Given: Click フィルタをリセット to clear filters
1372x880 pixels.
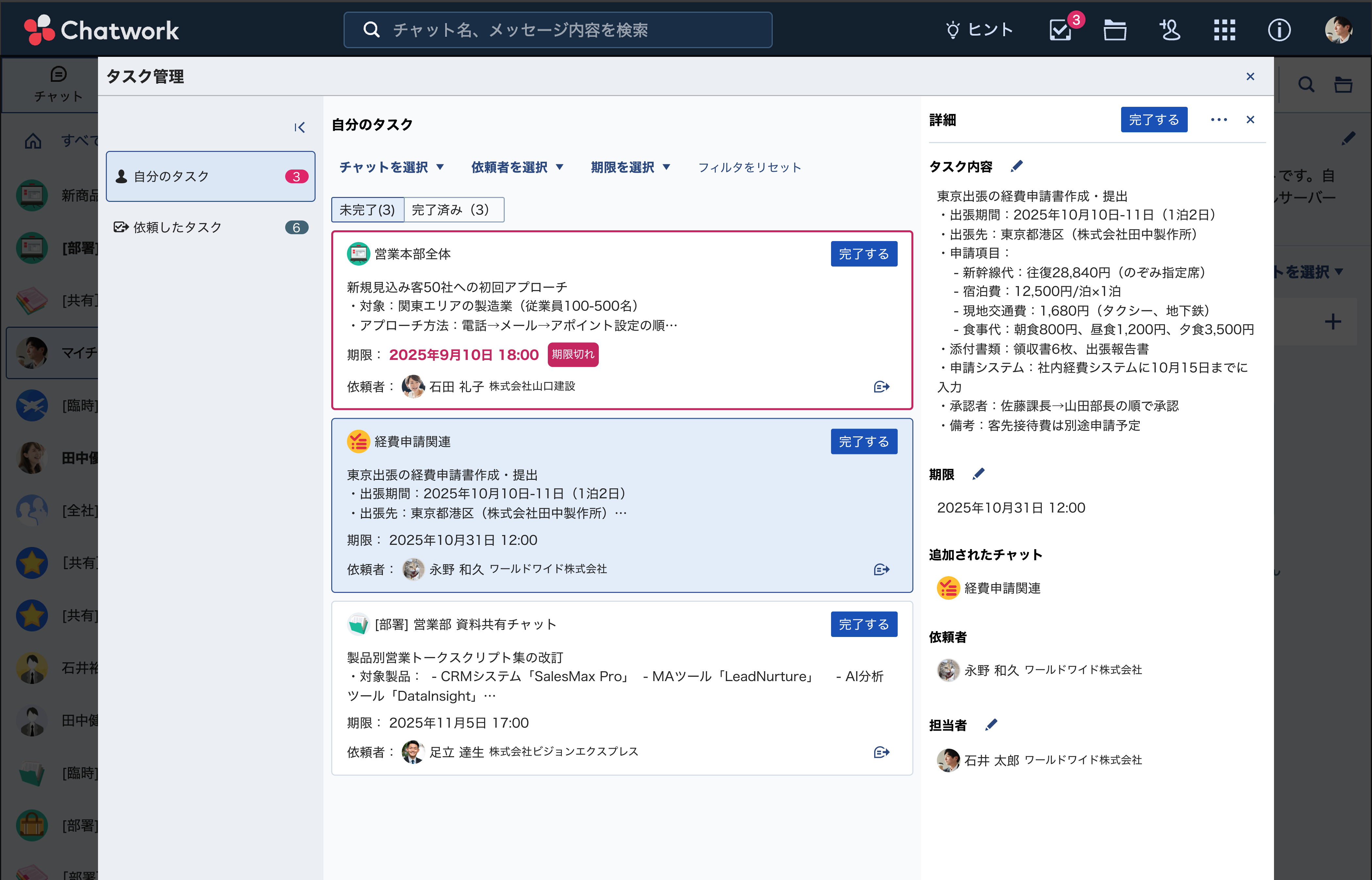Looking at the screenshot, I should (750, 167).
